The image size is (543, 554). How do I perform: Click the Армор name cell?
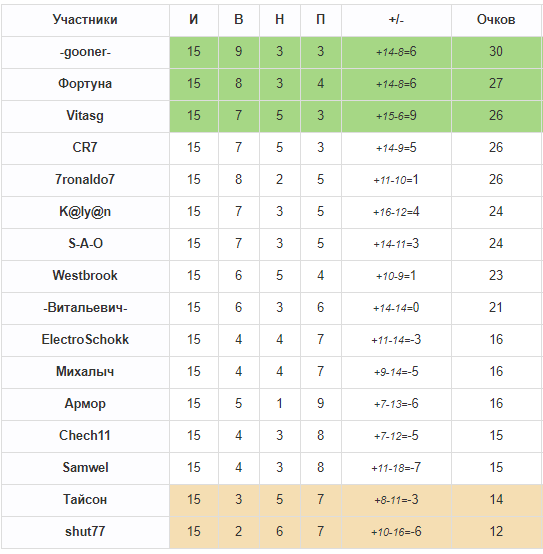pyautogui.click(x=85, y=404)
